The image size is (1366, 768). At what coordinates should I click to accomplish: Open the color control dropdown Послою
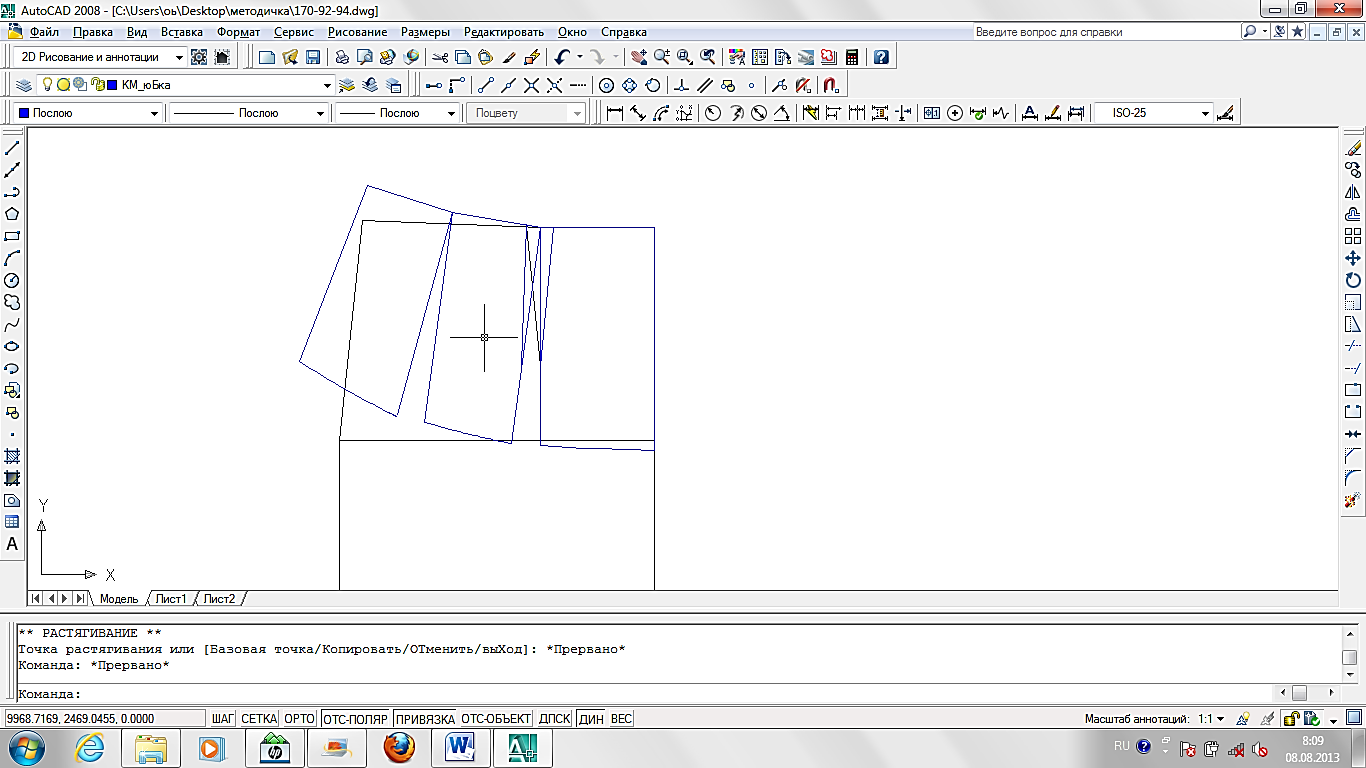tap(89, 113)
